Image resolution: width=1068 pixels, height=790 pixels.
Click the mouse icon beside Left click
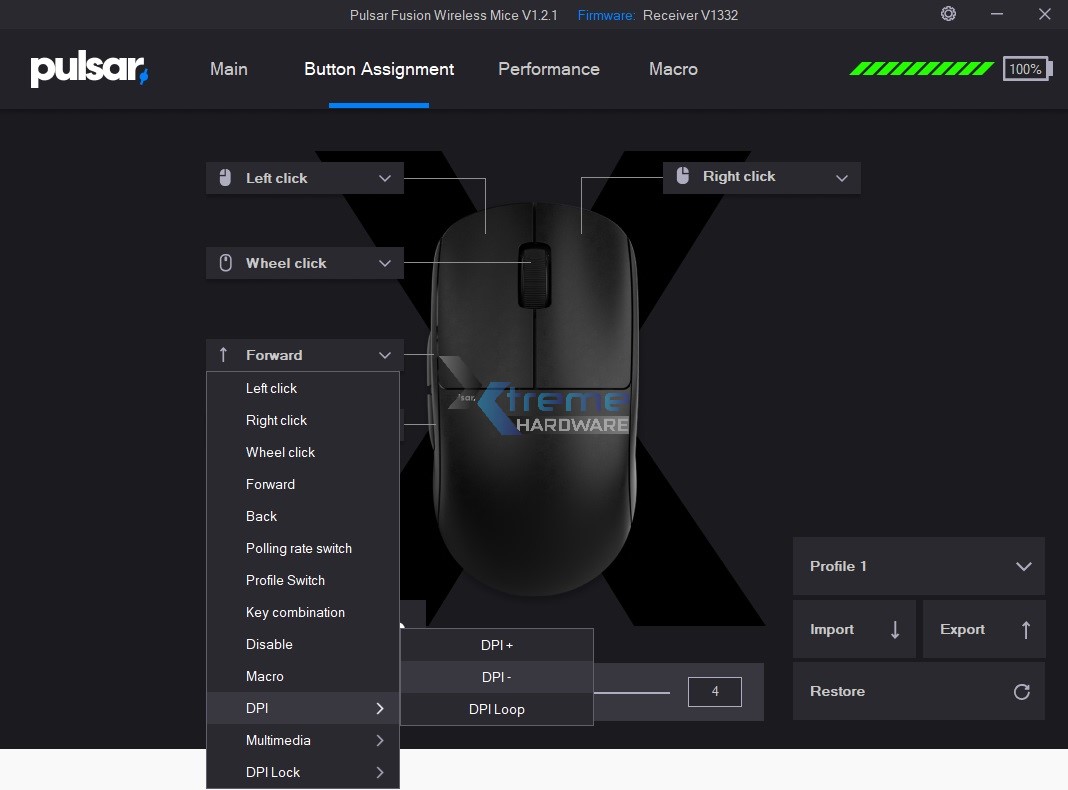pyautogui.click(x=224, y=177)
